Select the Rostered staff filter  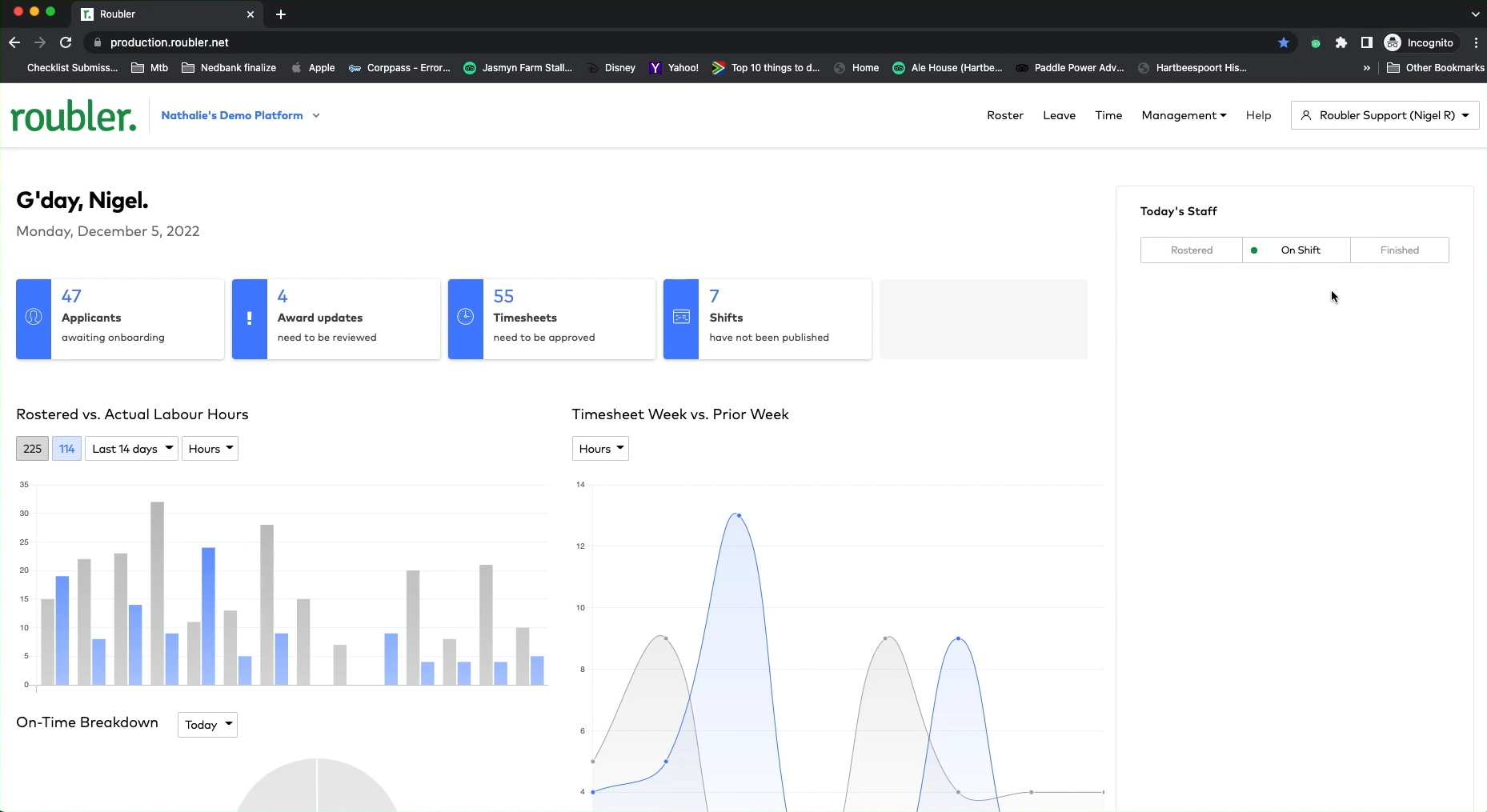[x=1192, y=250]
